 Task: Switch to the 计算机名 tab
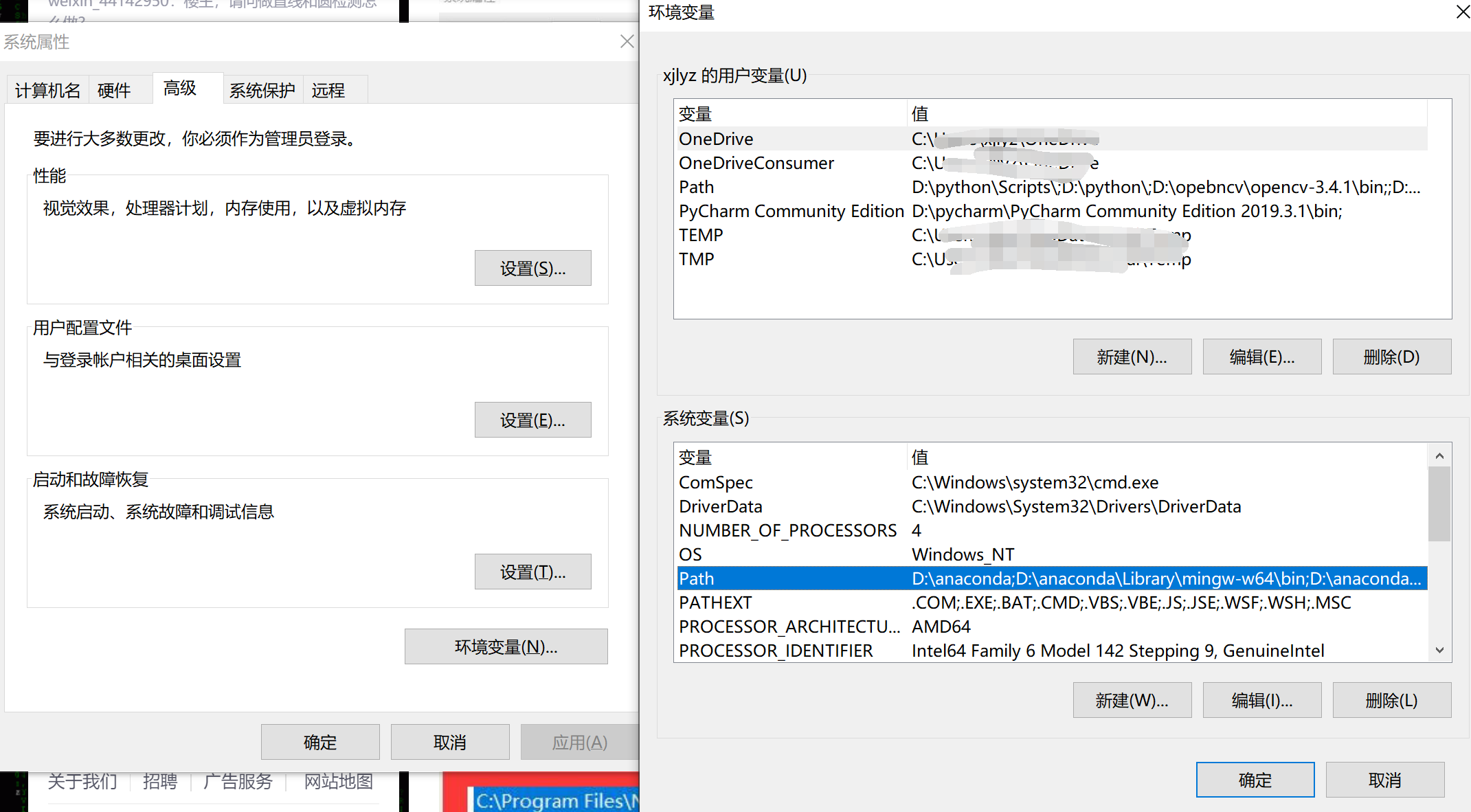[47, 89]
